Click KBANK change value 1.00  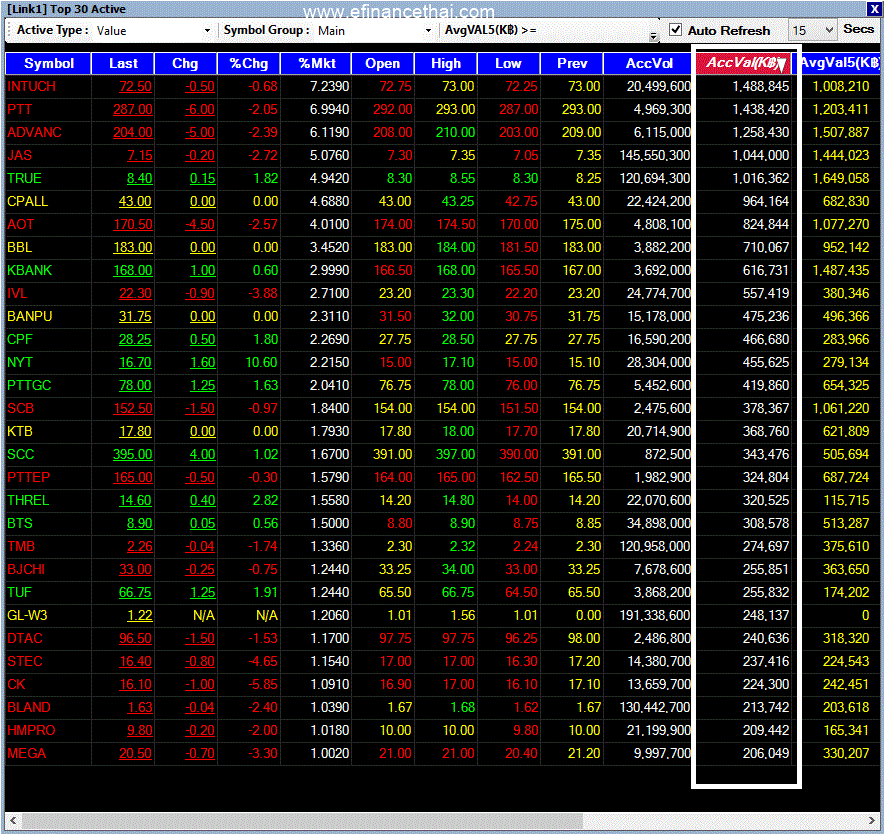click(x=203, y=270)
